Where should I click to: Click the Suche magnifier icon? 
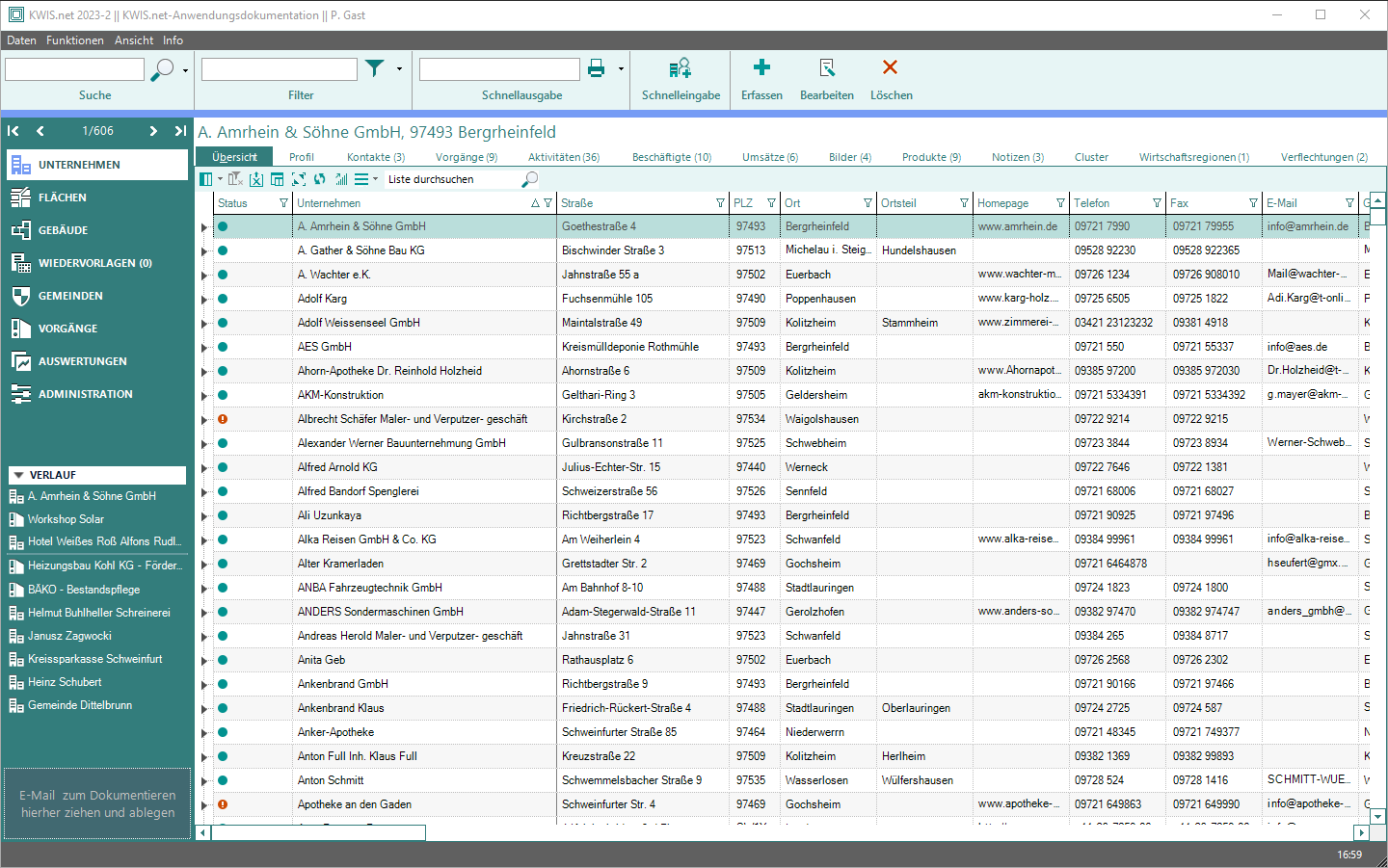163,69
